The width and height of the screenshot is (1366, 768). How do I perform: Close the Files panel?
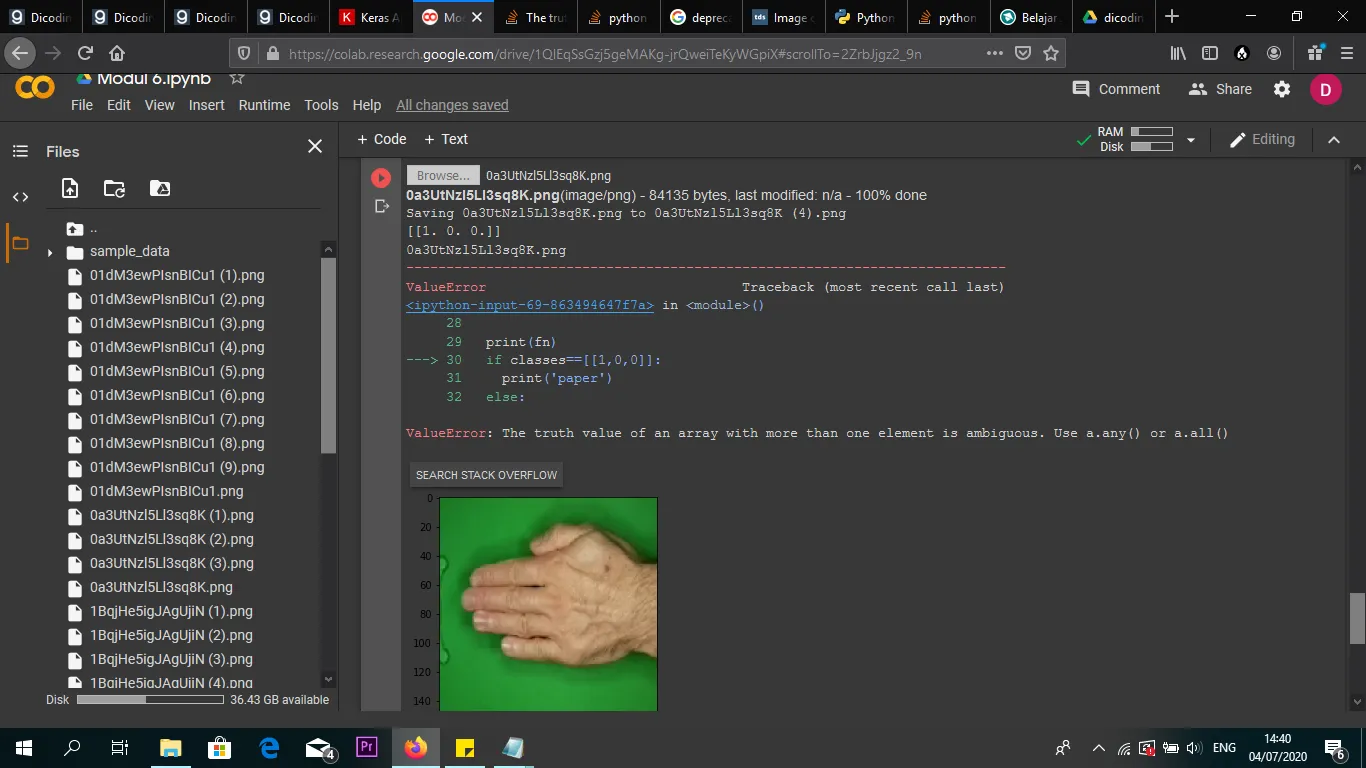314,147
